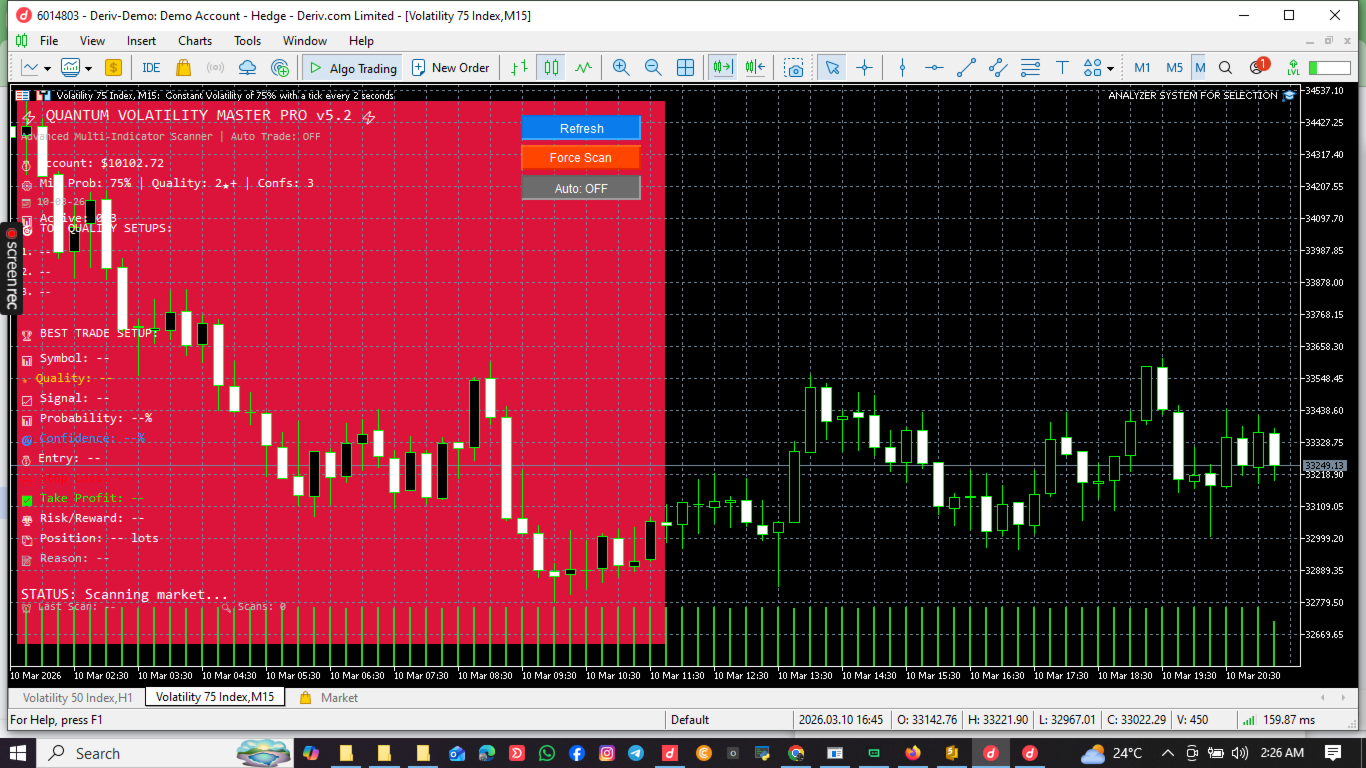Screen dimensions: 1366x768
Task: Toggle chart shift
Action: 755,68
